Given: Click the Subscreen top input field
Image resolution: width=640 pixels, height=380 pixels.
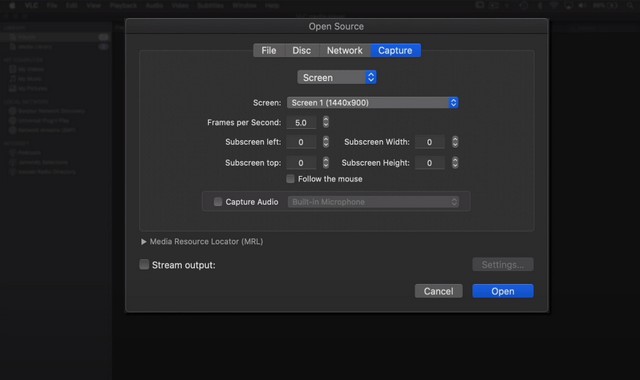Looking at the screenshot, I should (301, 163).
